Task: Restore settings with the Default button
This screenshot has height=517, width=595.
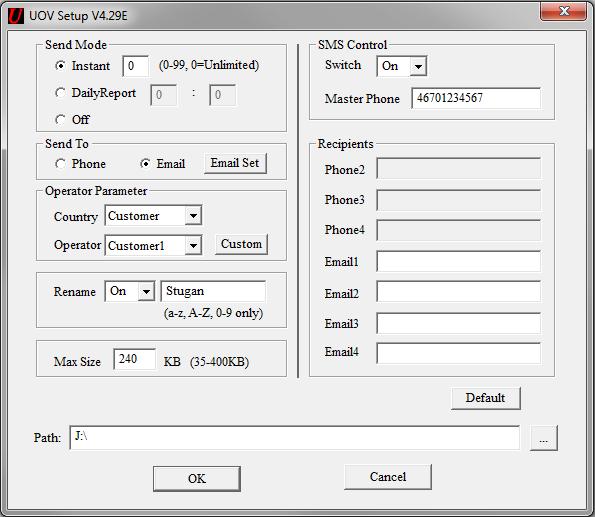Action: coord(486,398)
